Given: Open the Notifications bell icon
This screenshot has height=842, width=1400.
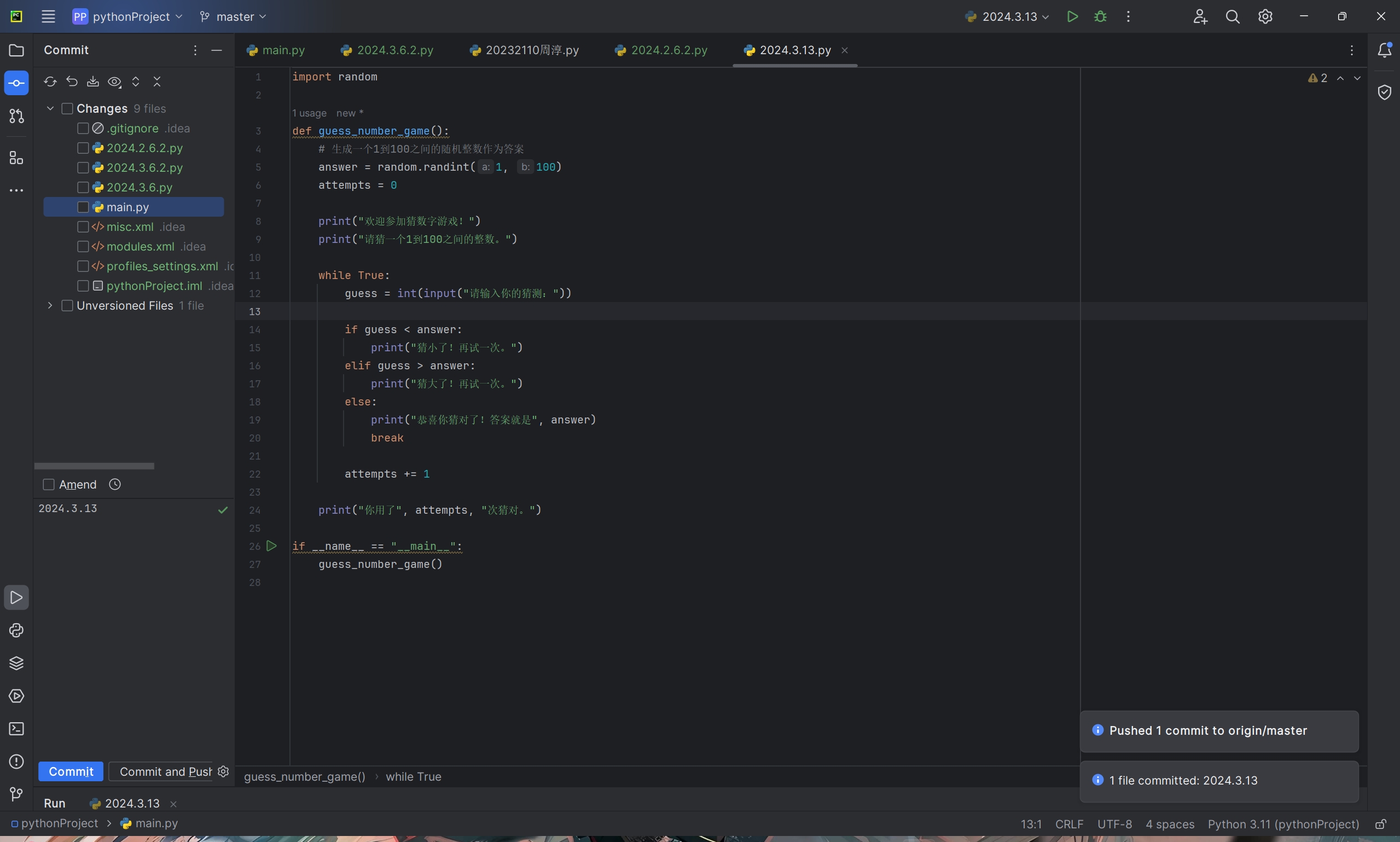Looking at the screenshot, I should [x=1384, y=50].
